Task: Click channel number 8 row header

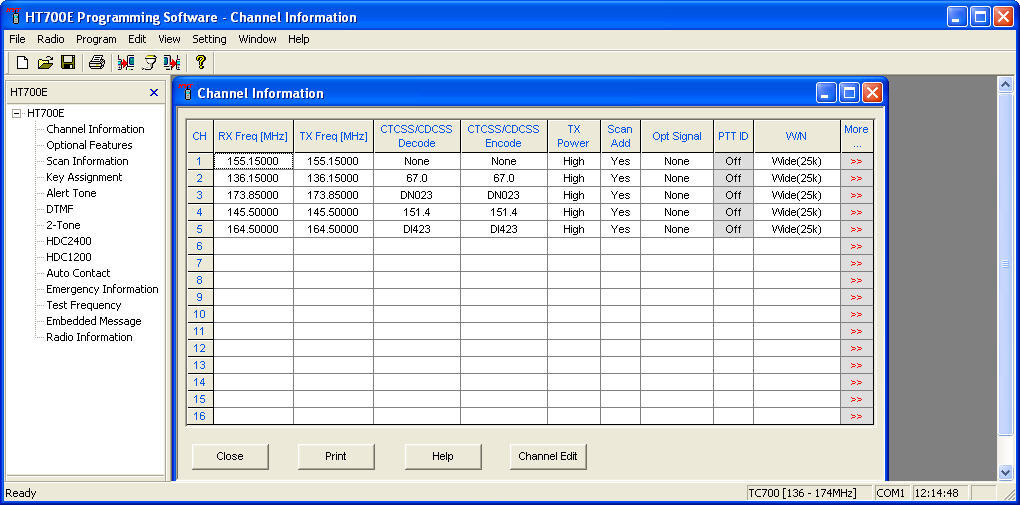Action: [x=200, y=280]
